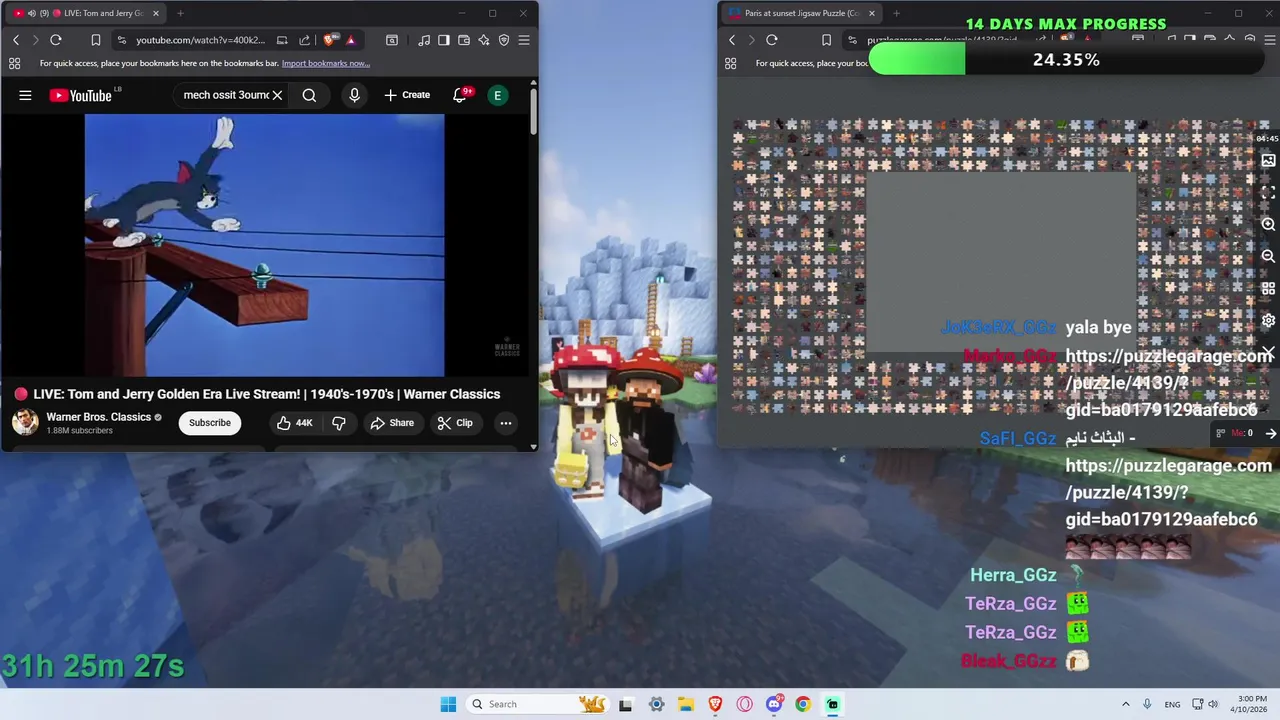Open YouTube notifications bell
The image size is (1280, 720).
(x=460, y=95)
